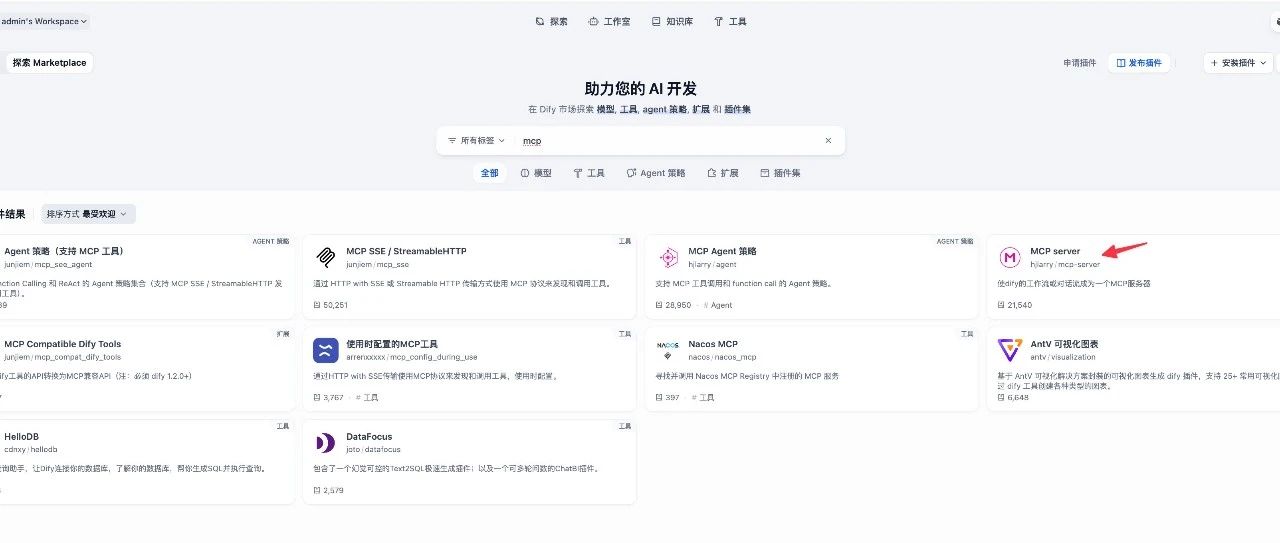The image size is (1280, 543).
Task: Click the agent 策略 link in the subtitle
Action: (665, 109)
